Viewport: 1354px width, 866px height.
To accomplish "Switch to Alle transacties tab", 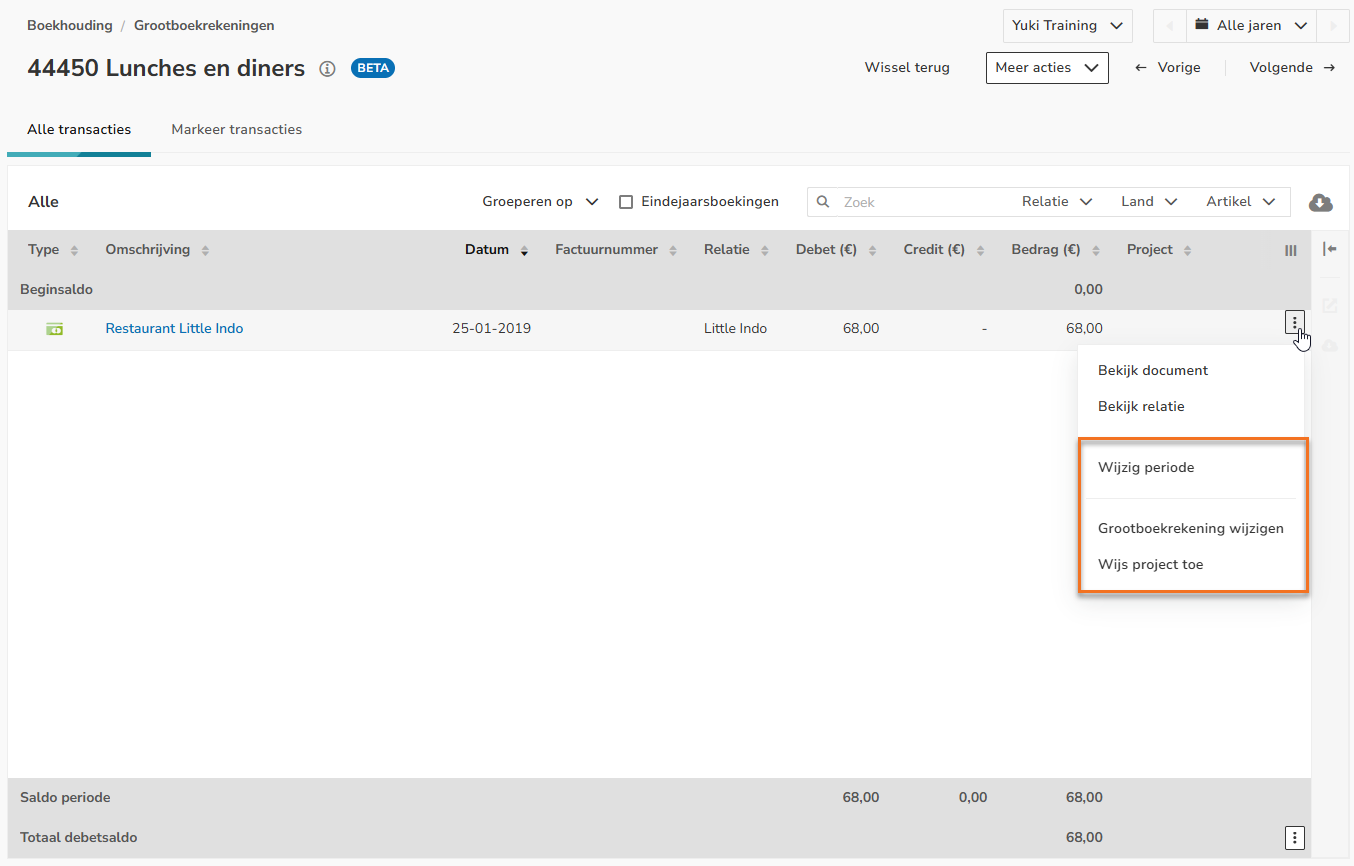I will pyautogui.click(x=79, y=130).
